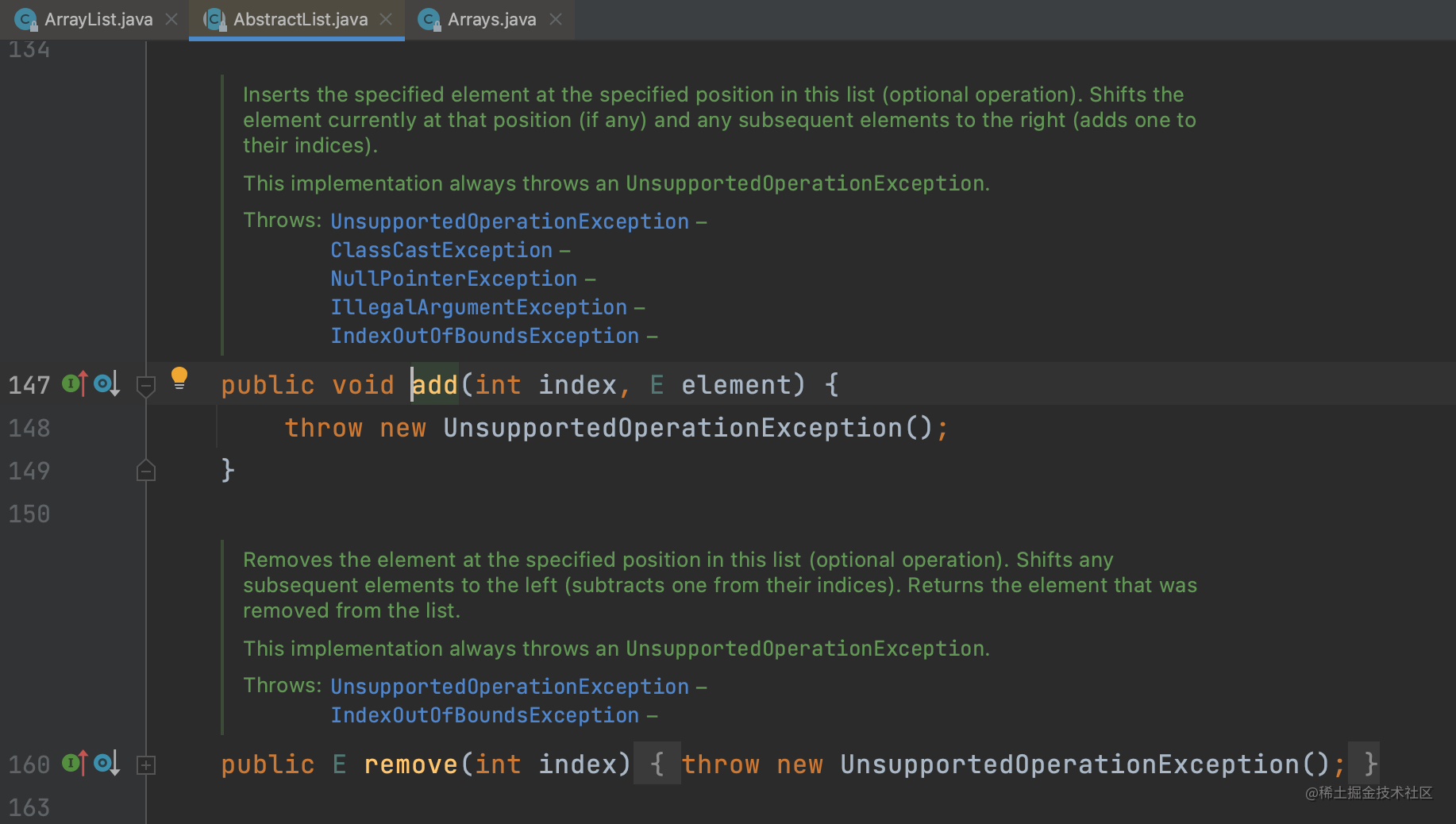Click the class icon in the ArrayList.java tab
Screen dimensions: 1456x824
25,19
